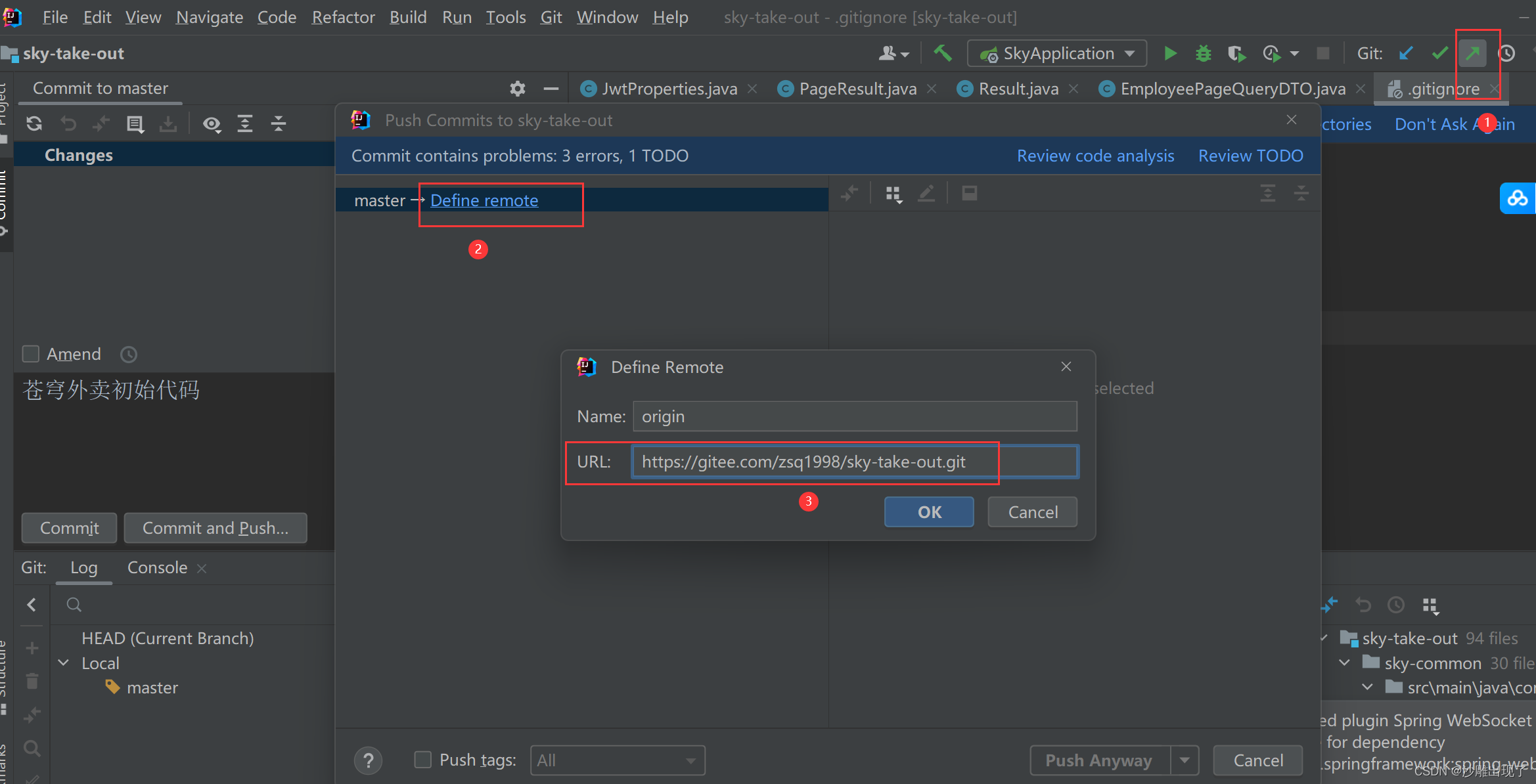This screenshot has width=1536, height=784.
Task: Click the Git push arrow icon
Action: (x=1472, y=53)
